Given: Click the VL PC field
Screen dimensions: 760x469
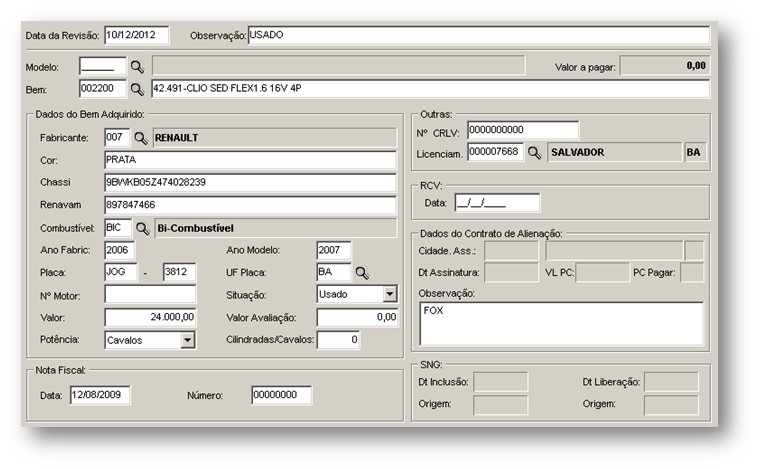Looking at the screenshot, I should [x=602, y=273].
